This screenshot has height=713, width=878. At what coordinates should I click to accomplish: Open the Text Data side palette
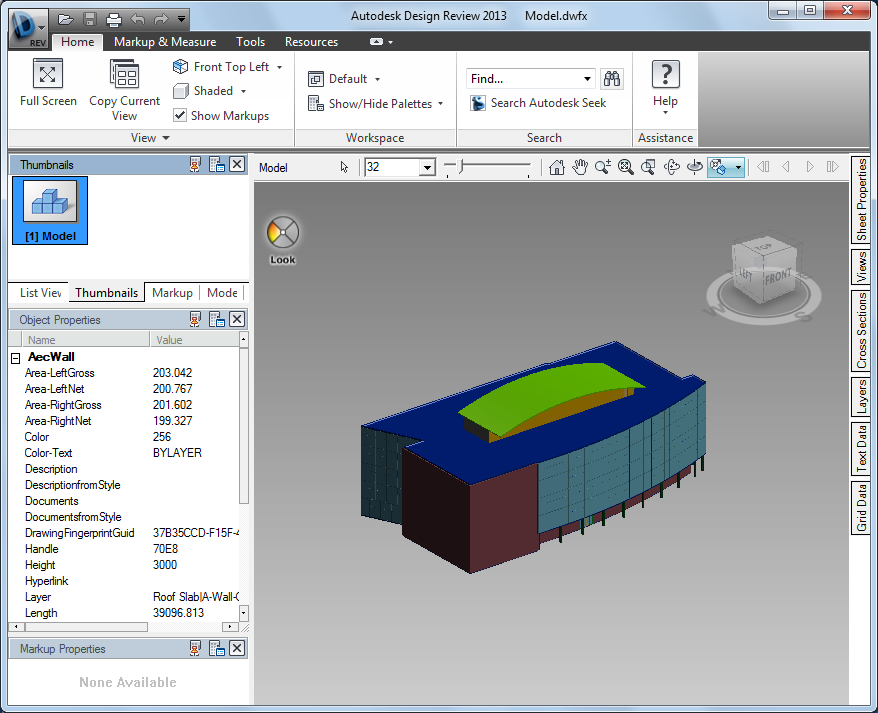click(861, 448)
